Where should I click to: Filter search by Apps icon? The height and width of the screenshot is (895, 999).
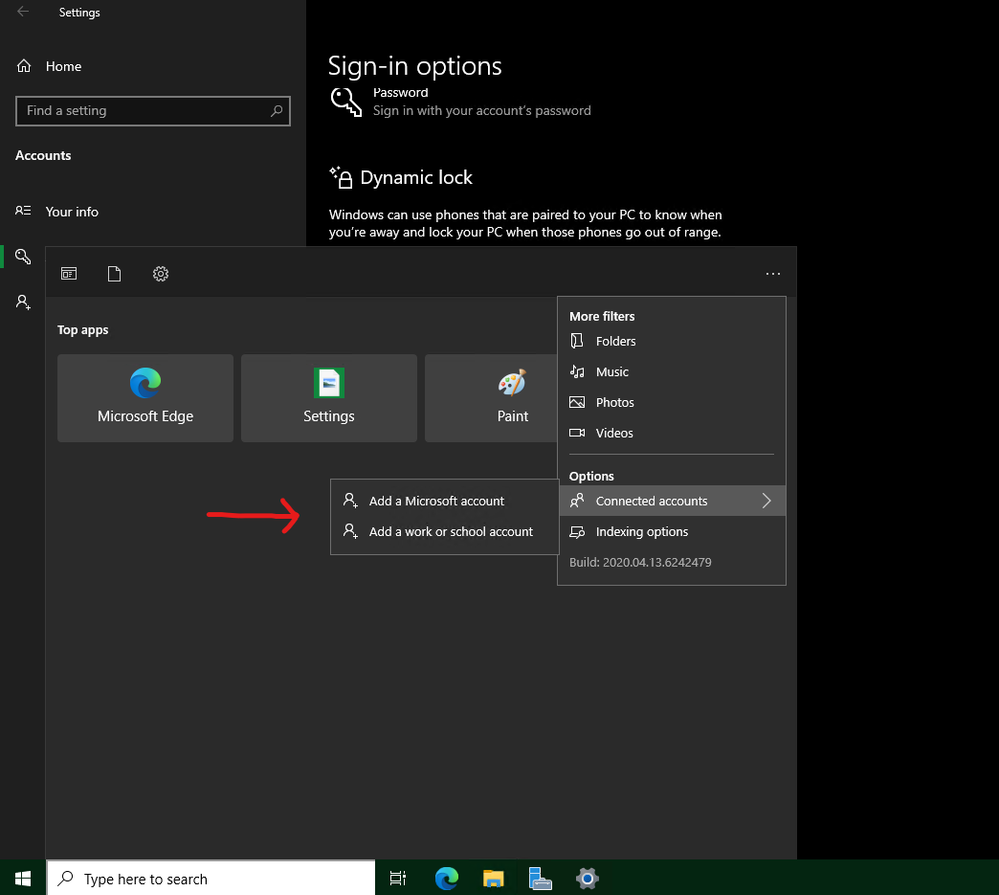(x=69, y=274)
